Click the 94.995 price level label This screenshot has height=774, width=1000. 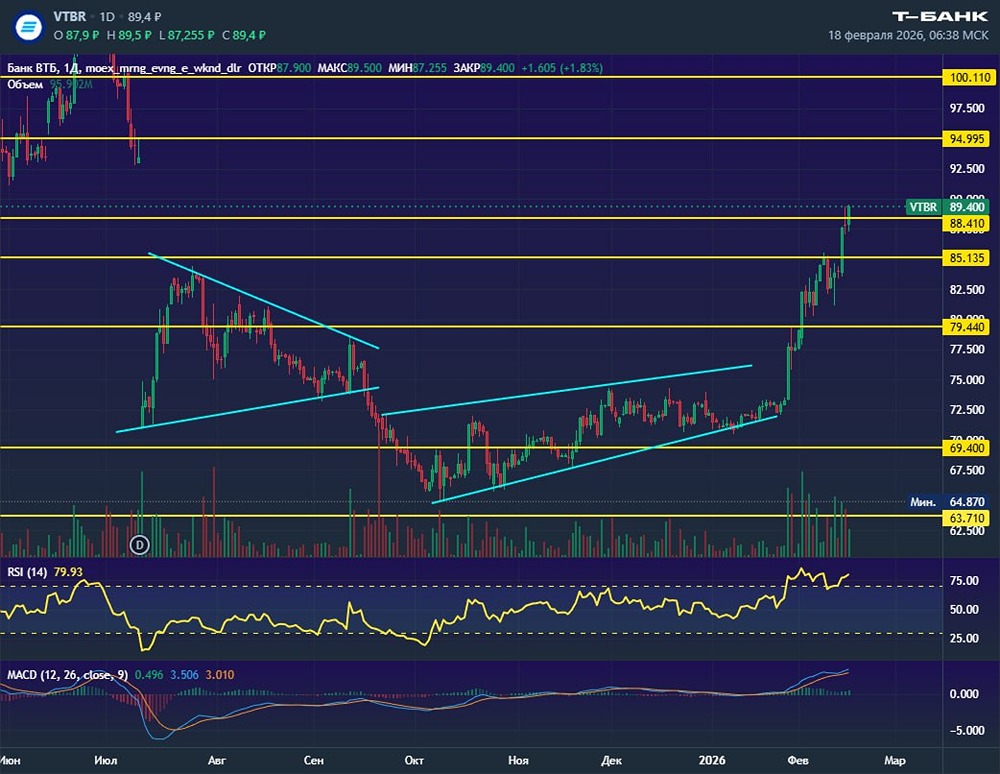(x=967, y=138)
